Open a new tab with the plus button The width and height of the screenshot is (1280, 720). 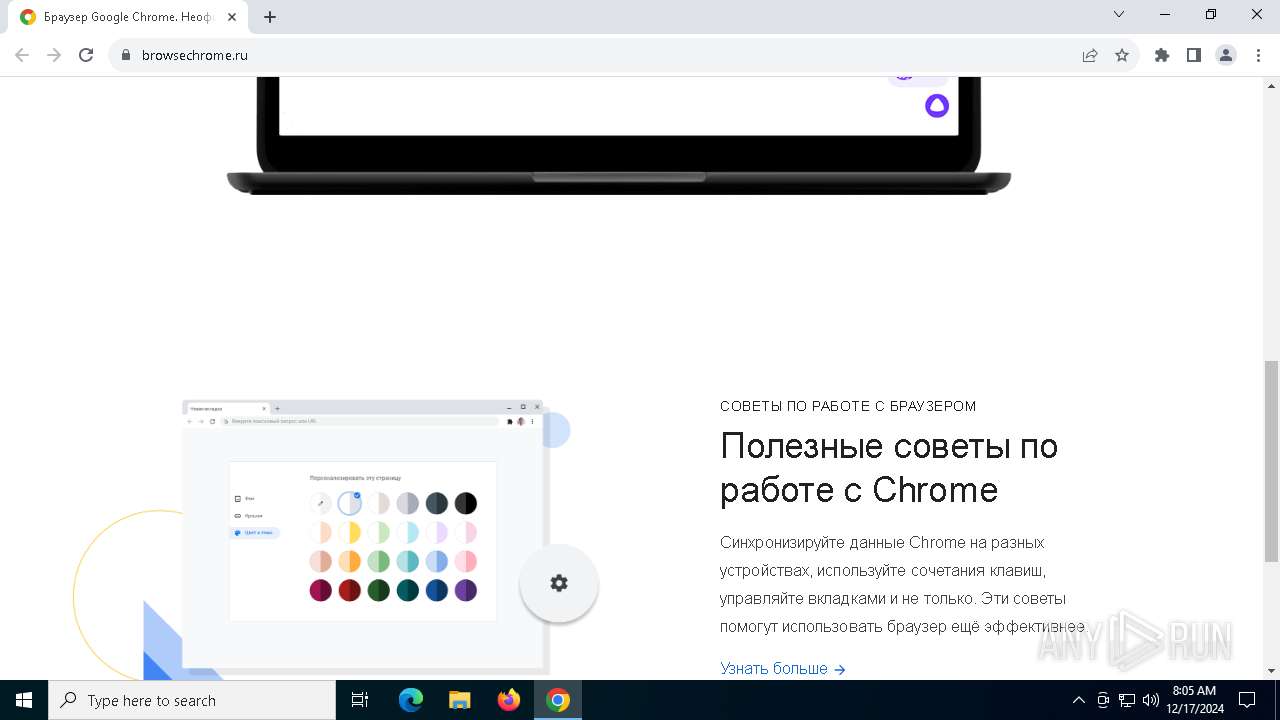click(270, 17)
